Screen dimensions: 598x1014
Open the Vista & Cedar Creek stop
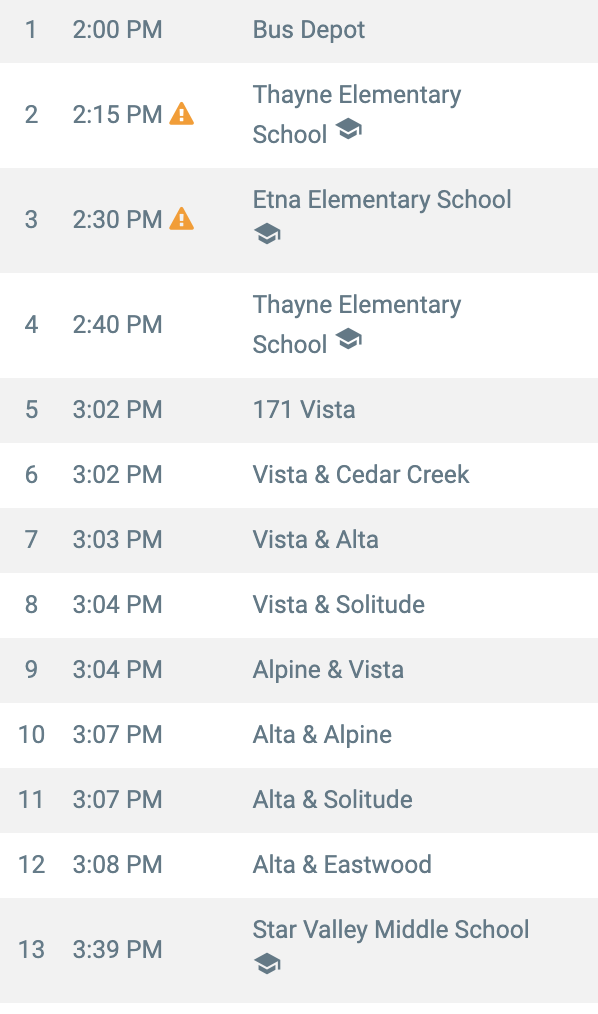pyautogui.click(x=299, y=475)
